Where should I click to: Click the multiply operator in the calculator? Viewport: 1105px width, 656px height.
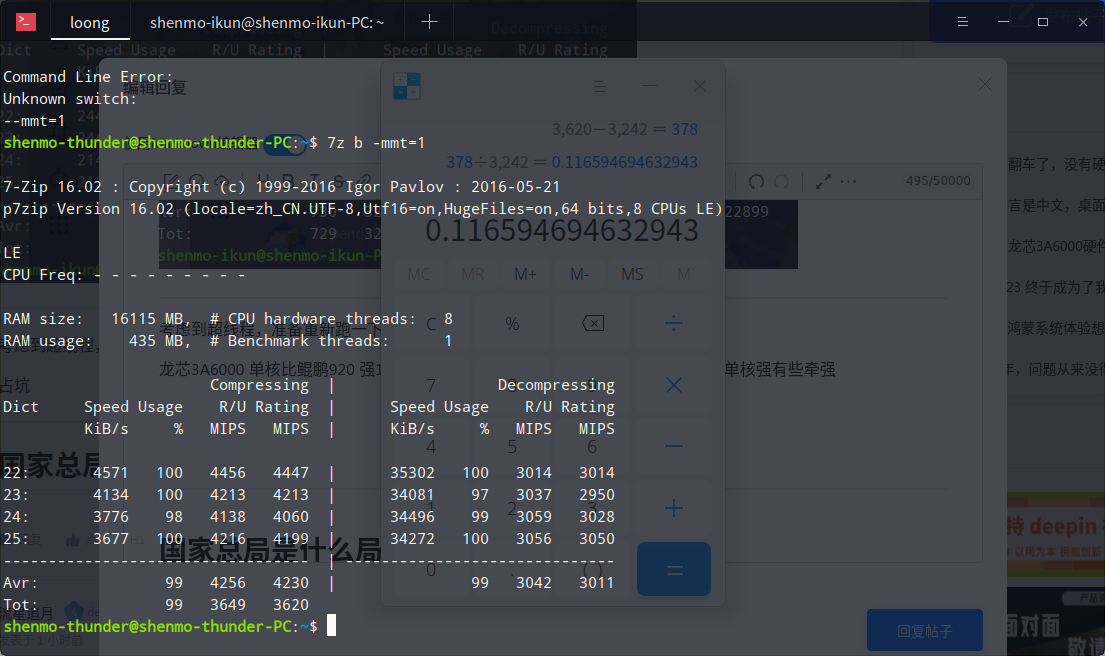pyautogui.click(x=674, y=385)
